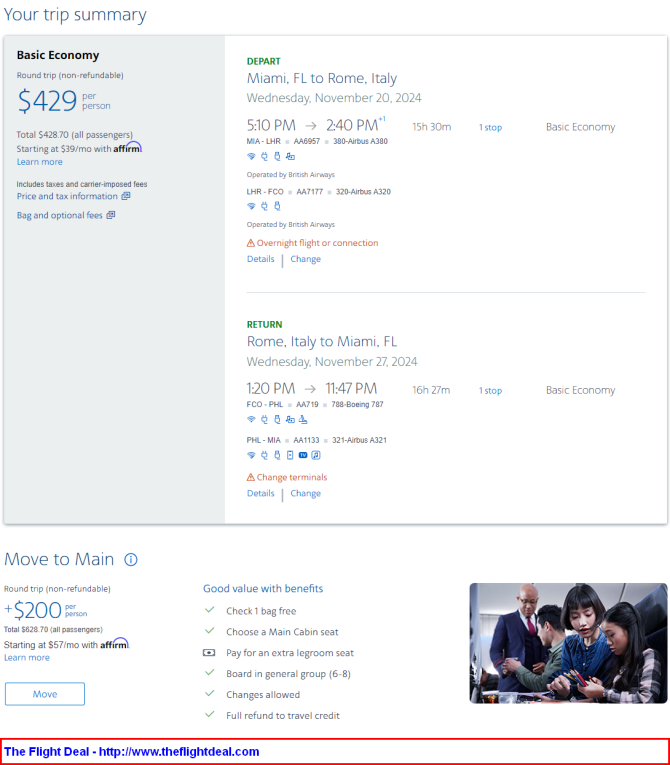
Task: Click lie-flat seat icon on FCO - PHL flight
Action: pyautogui.click(x=303, y=420)
